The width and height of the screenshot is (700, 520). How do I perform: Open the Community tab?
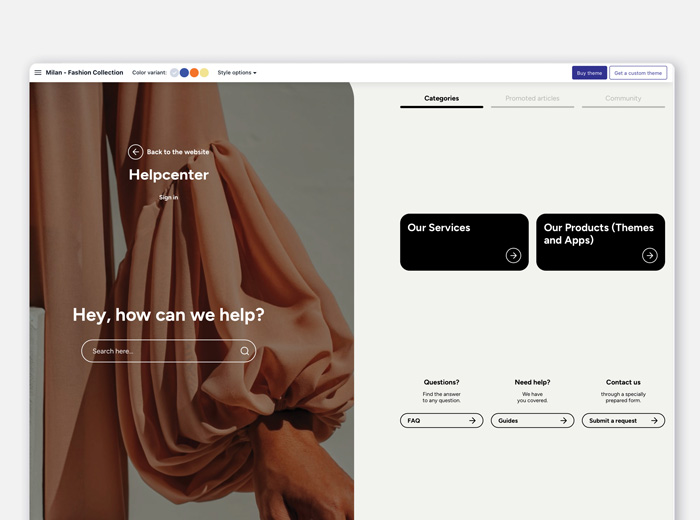pos(623,99)
